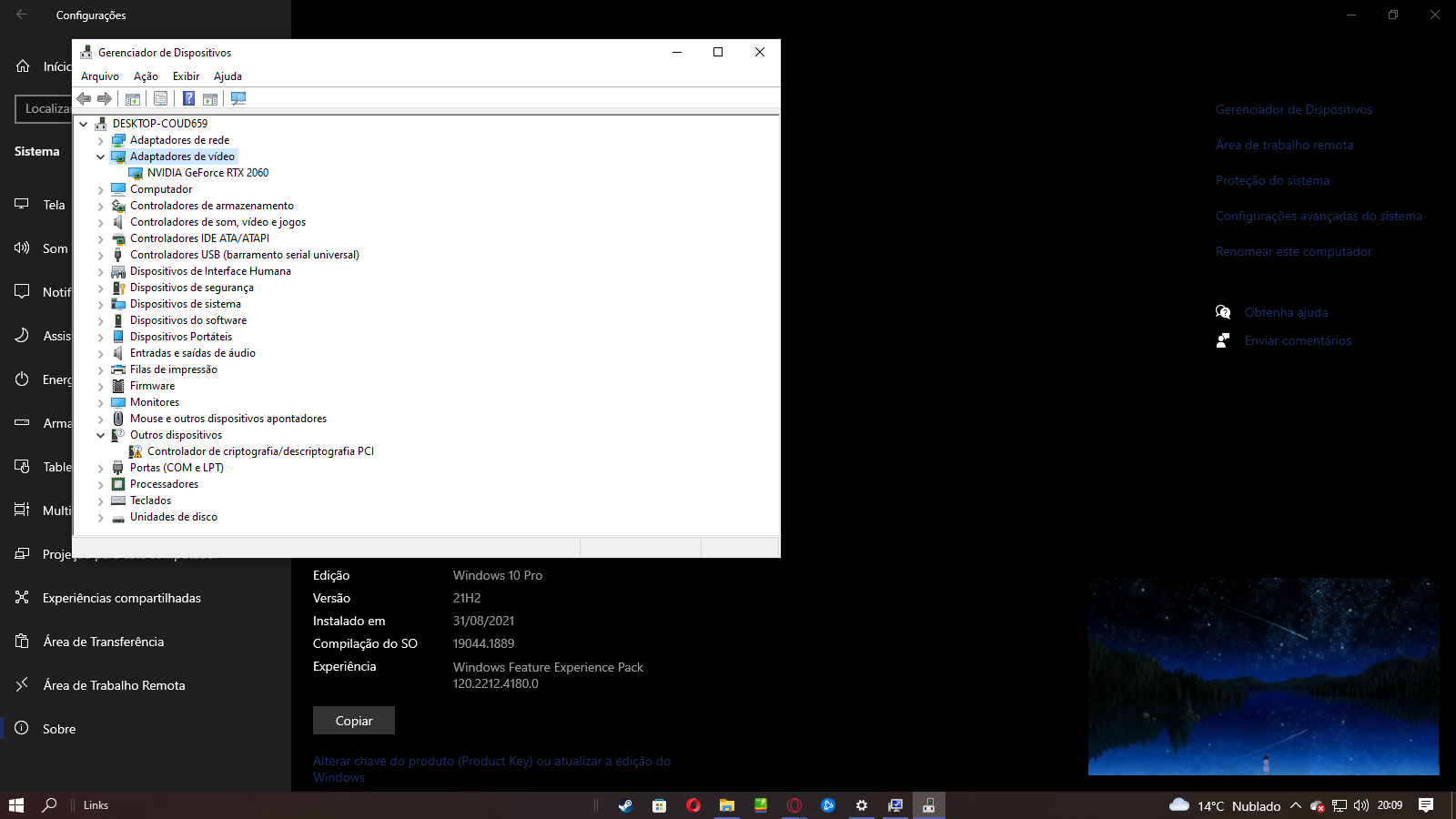Open the Help toolbar icon in Device Manager
1456x819 pixels.
[x=188, y=98]
